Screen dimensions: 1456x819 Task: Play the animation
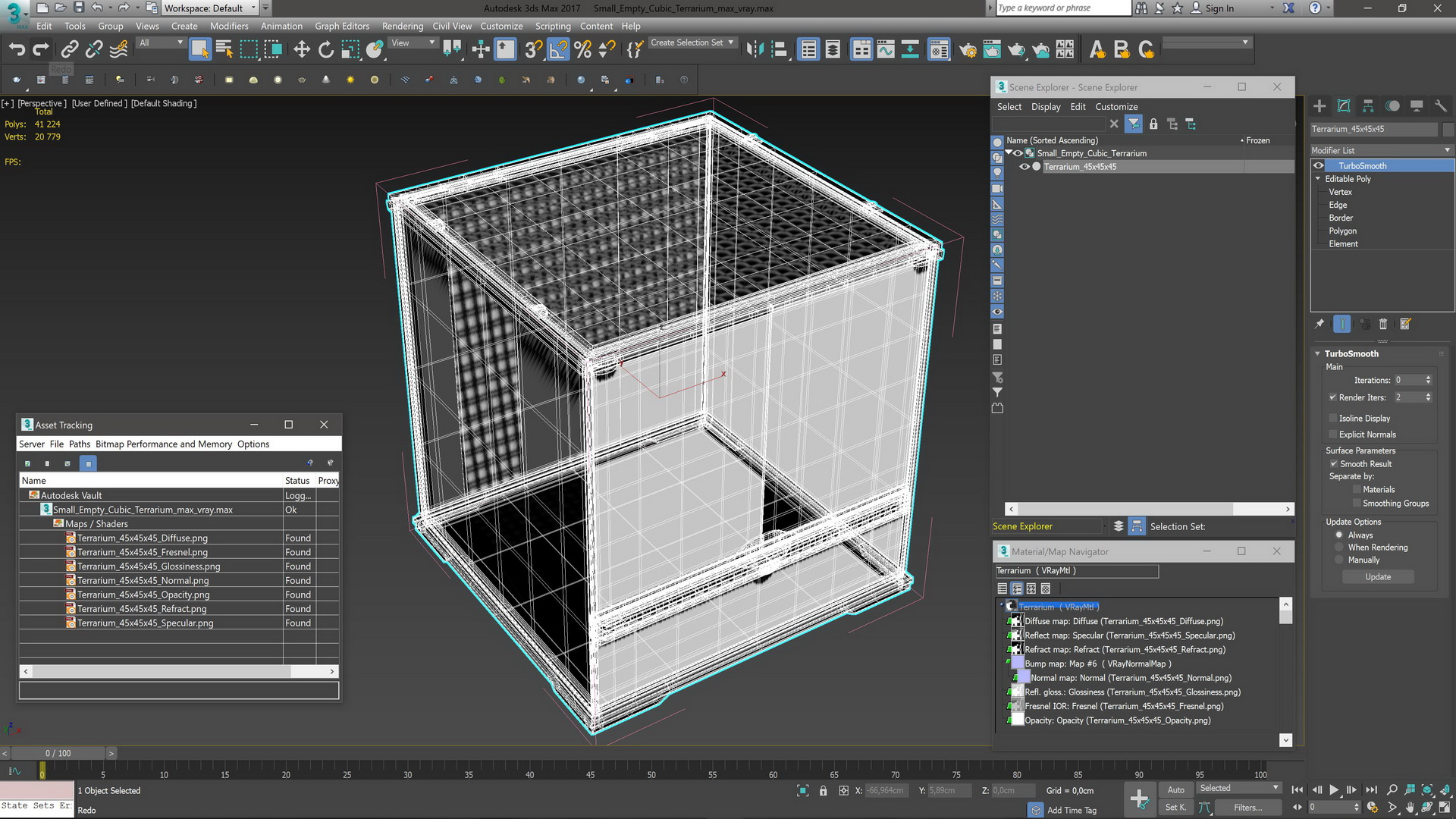(1334, 790)
